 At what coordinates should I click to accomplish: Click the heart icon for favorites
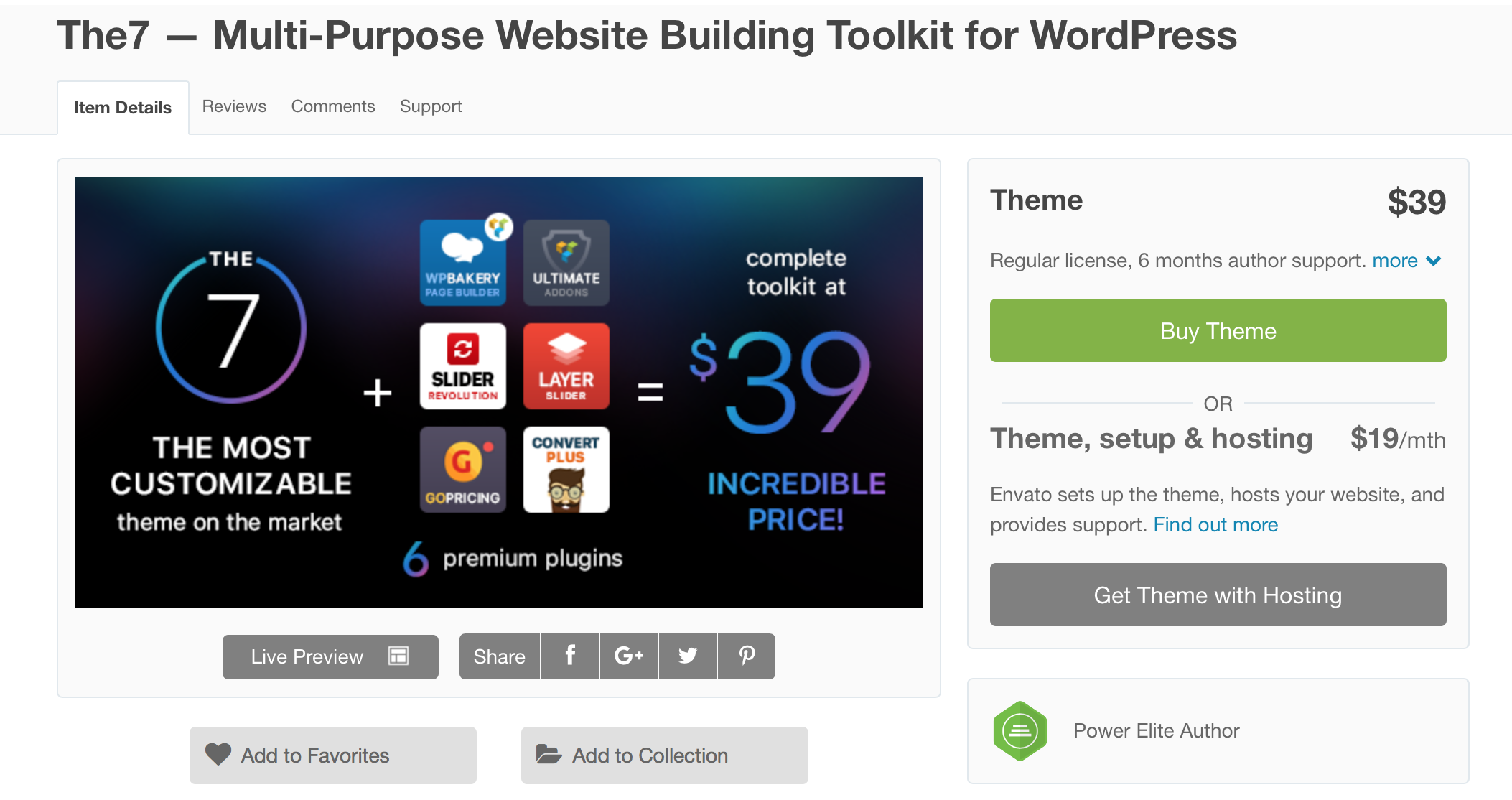point(218,754)
